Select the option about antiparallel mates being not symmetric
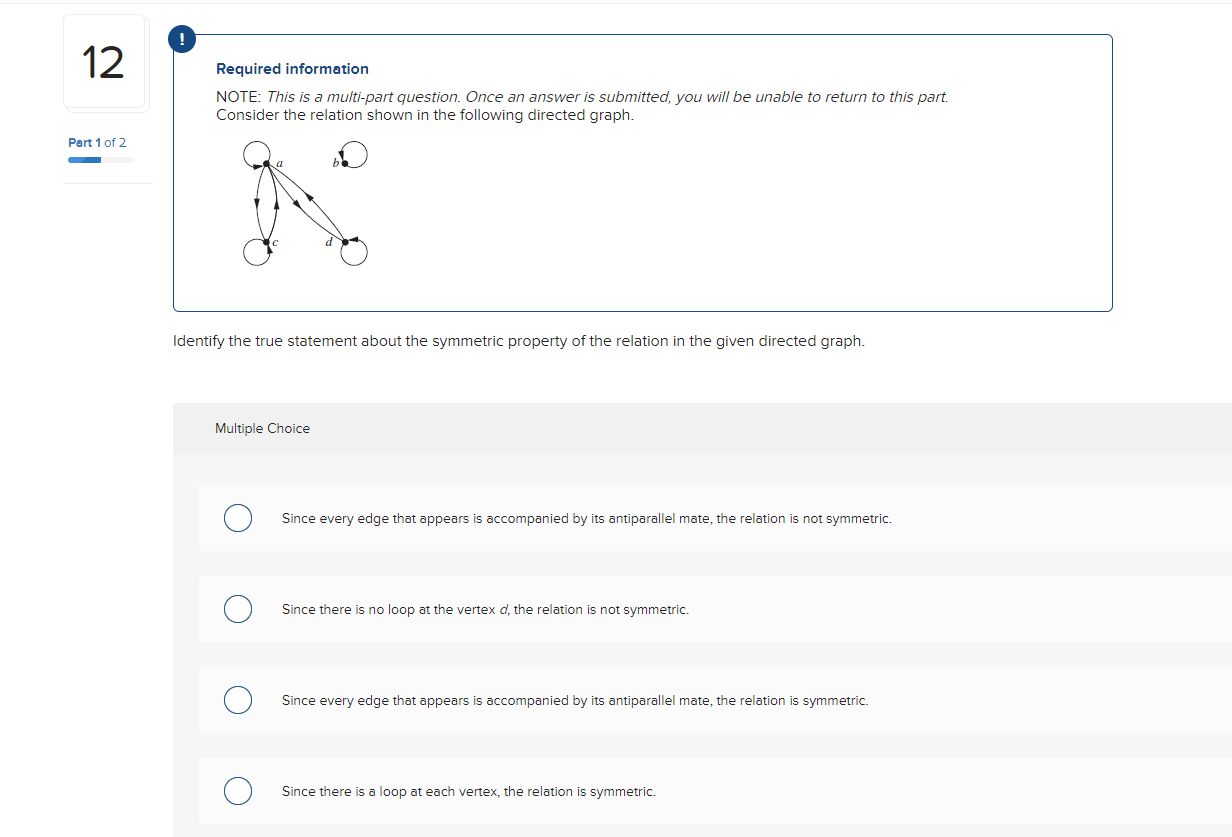Screen dimensions: 1232x837 [237, 518]
